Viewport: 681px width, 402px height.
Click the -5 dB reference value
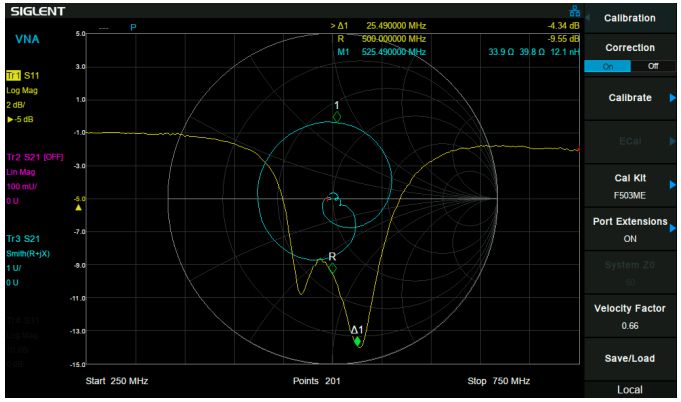coord(20,119)
